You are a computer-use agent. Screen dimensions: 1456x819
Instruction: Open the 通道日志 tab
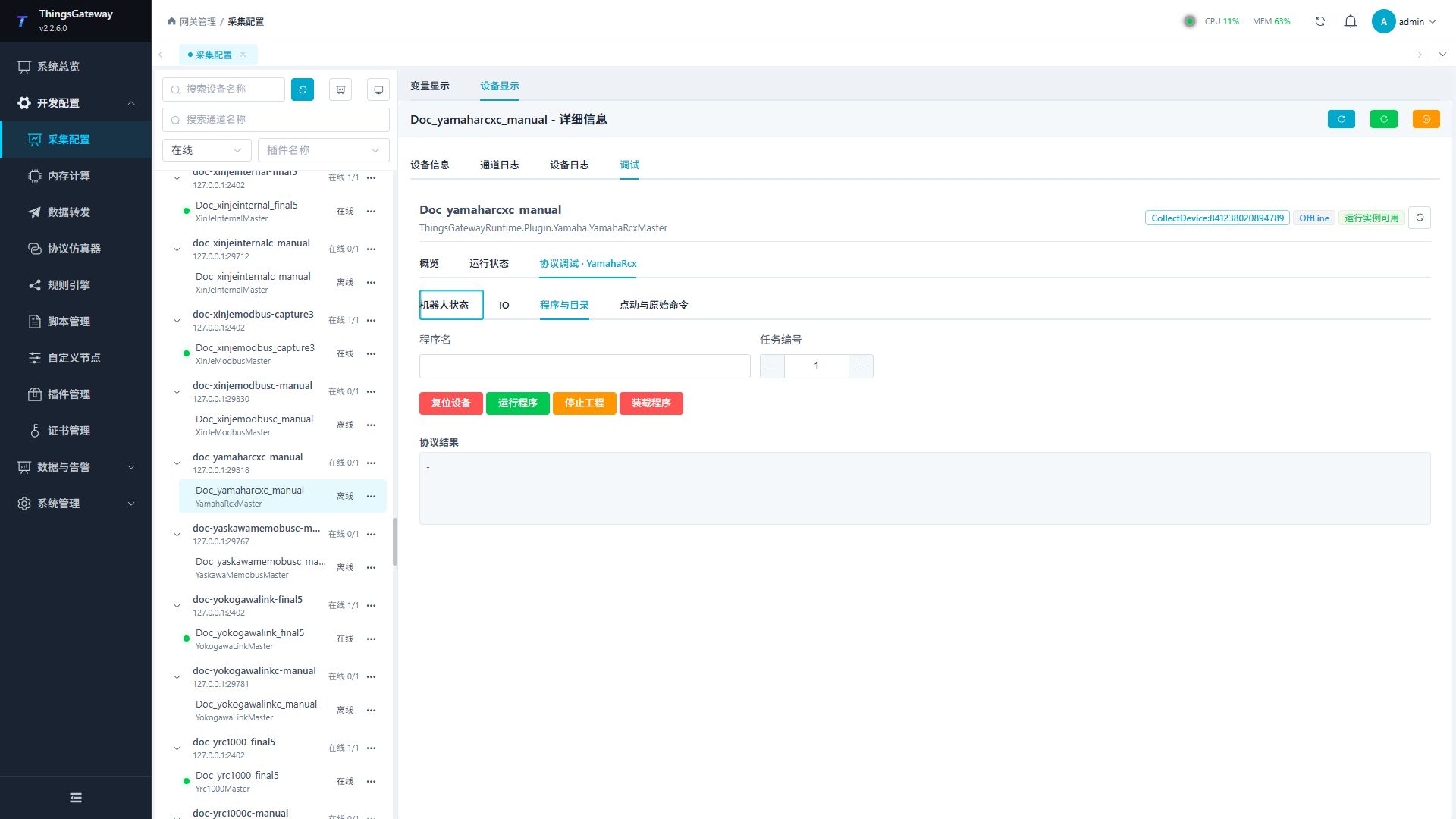(x=500, y=165)
